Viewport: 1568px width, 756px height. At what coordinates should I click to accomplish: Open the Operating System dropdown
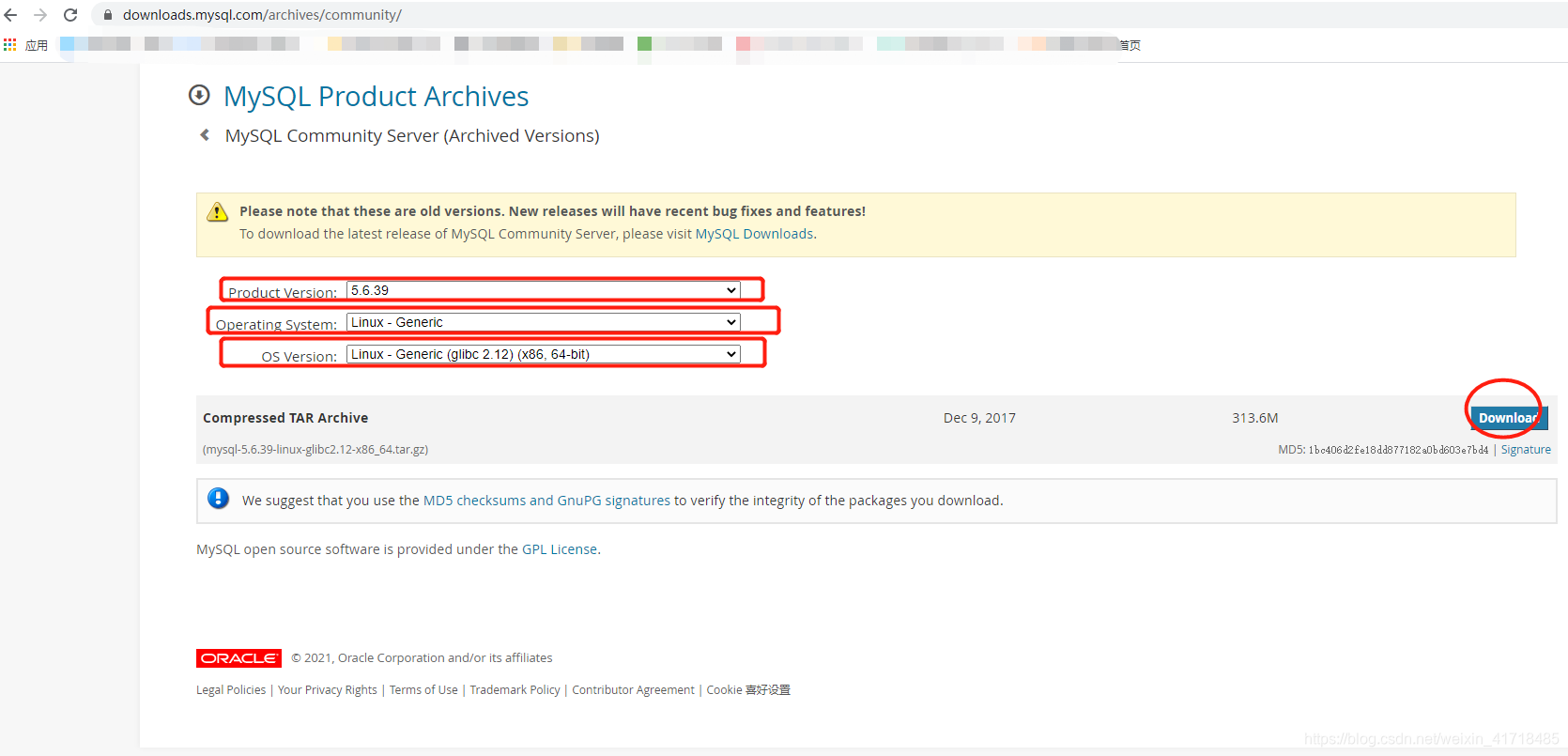point(544,322)
